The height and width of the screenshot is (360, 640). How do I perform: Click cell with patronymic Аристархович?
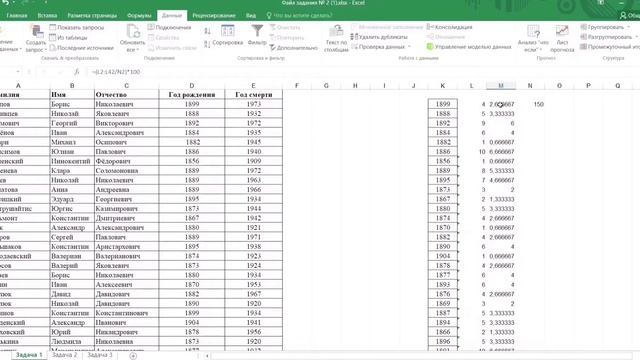click(127, 247)
